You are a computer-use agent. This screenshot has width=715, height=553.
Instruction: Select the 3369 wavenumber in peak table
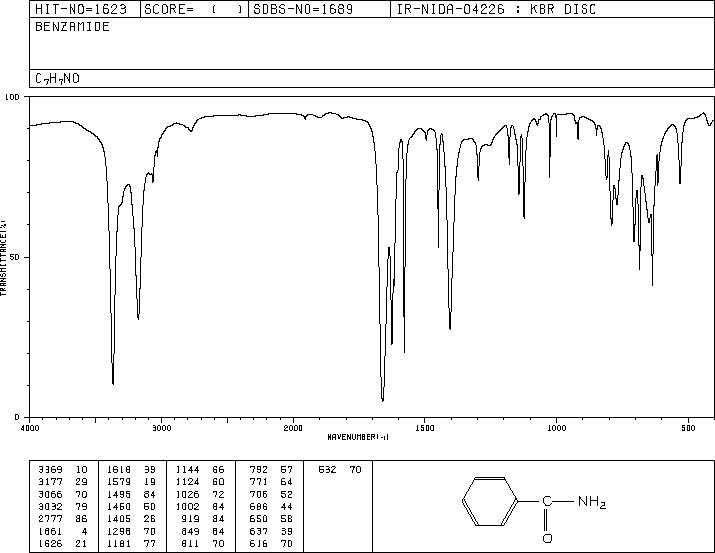[51, 470]
